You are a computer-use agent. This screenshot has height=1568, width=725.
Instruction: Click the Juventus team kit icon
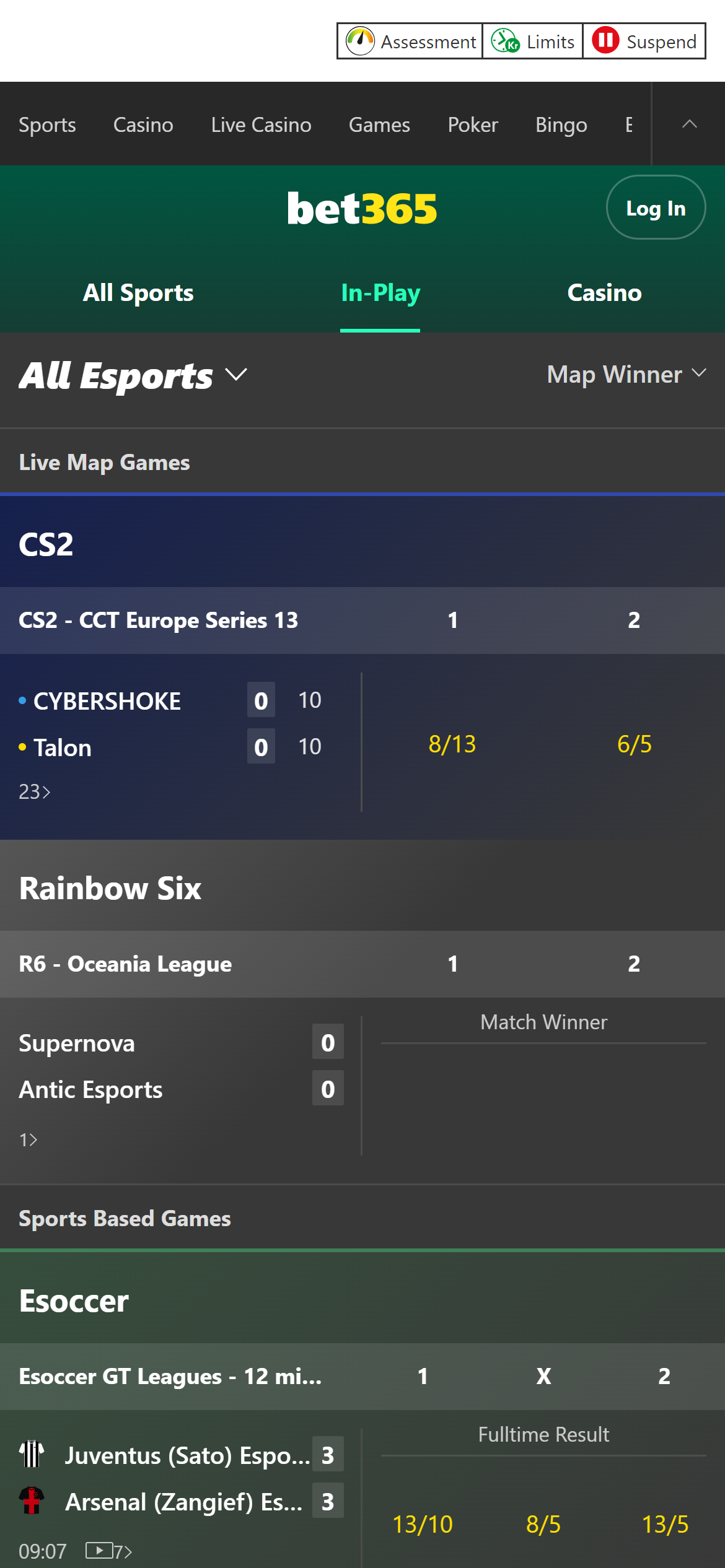(x=32, y=1456)
